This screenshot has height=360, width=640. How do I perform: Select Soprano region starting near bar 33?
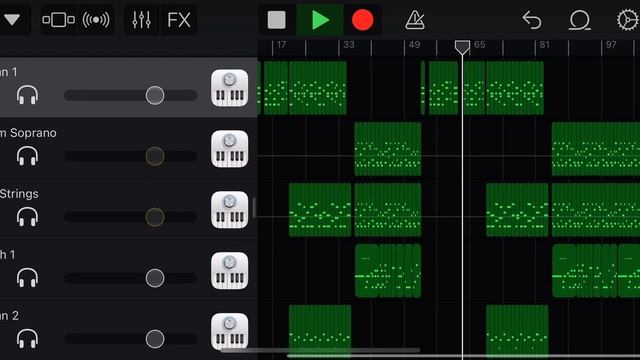[x=388, y=149]
